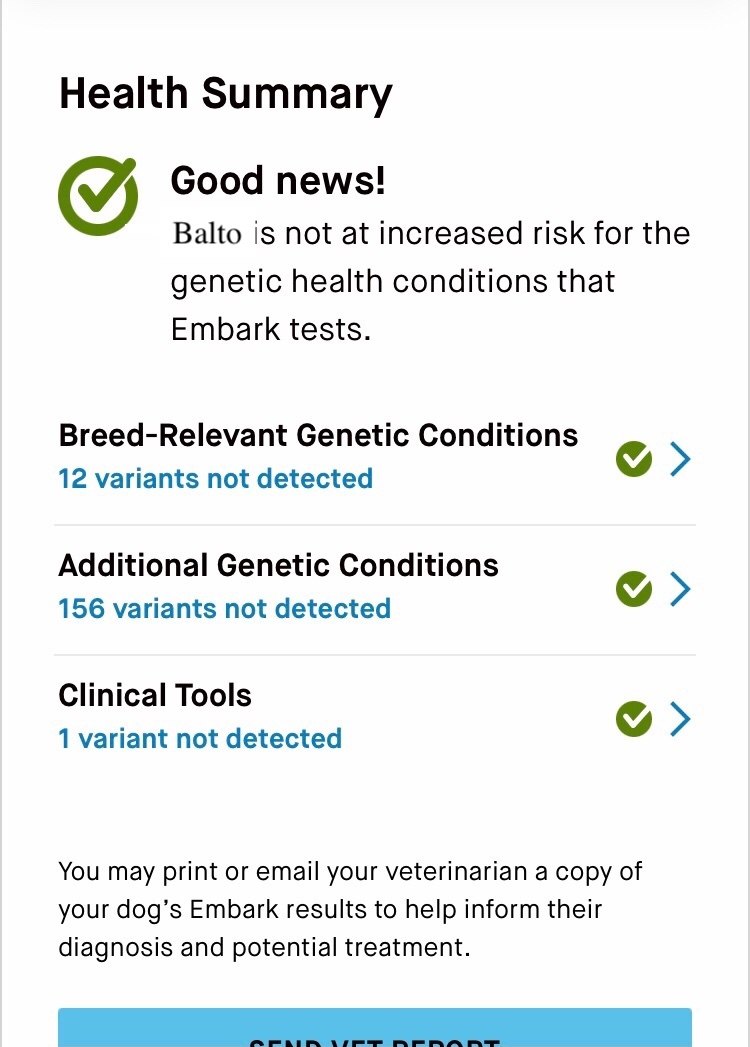Expand Breed-Relevant Genetic Conditions chevron arrow
This screenshot has width=750, height=1047.
[681, 459]
